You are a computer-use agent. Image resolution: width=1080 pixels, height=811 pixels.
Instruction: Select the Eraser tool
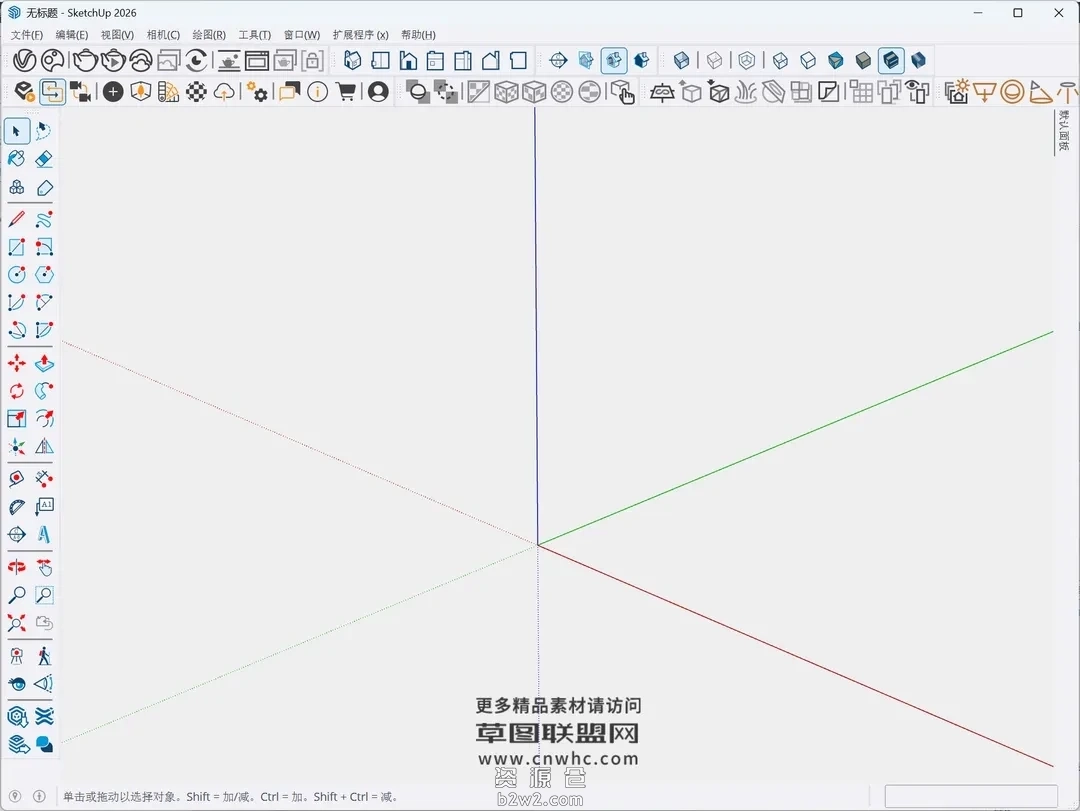[44, 159]
